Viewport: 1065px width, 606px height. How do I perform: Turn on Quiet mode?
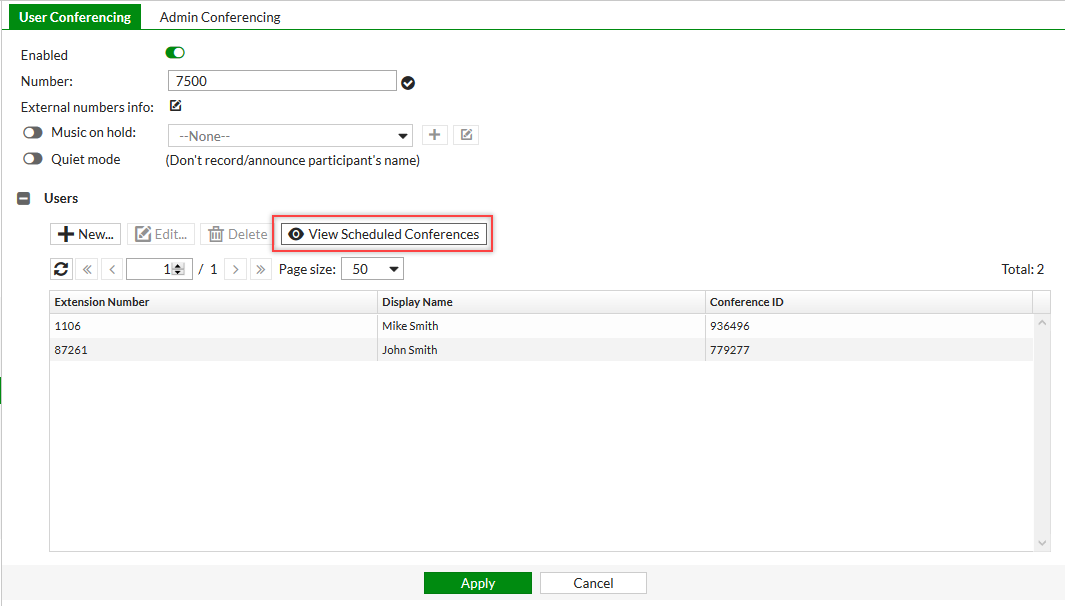click(33, 159)
